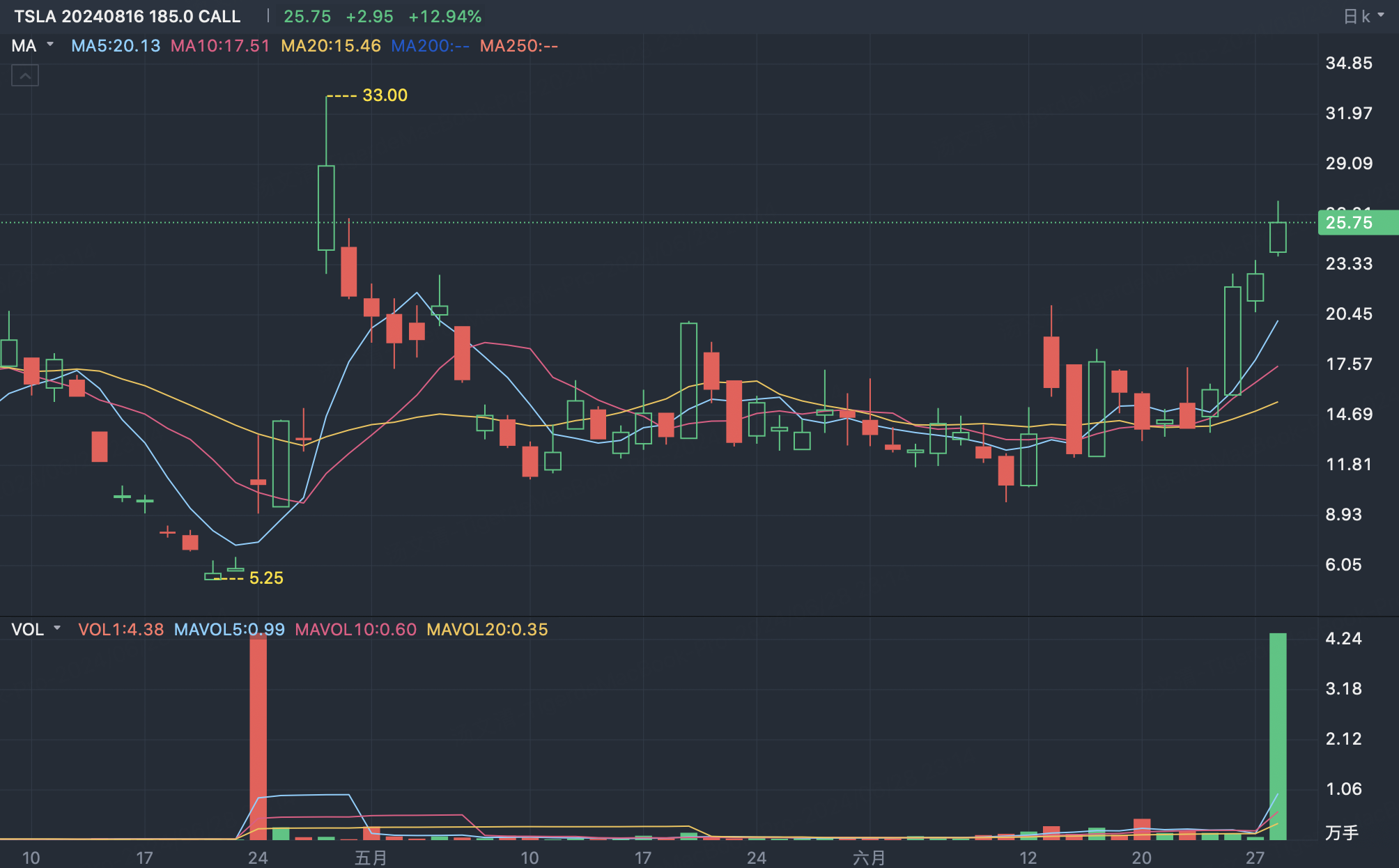Click the MA10:17.51 indicator label
This screenshot has width=1399, height=868.
tap(220, 46)
